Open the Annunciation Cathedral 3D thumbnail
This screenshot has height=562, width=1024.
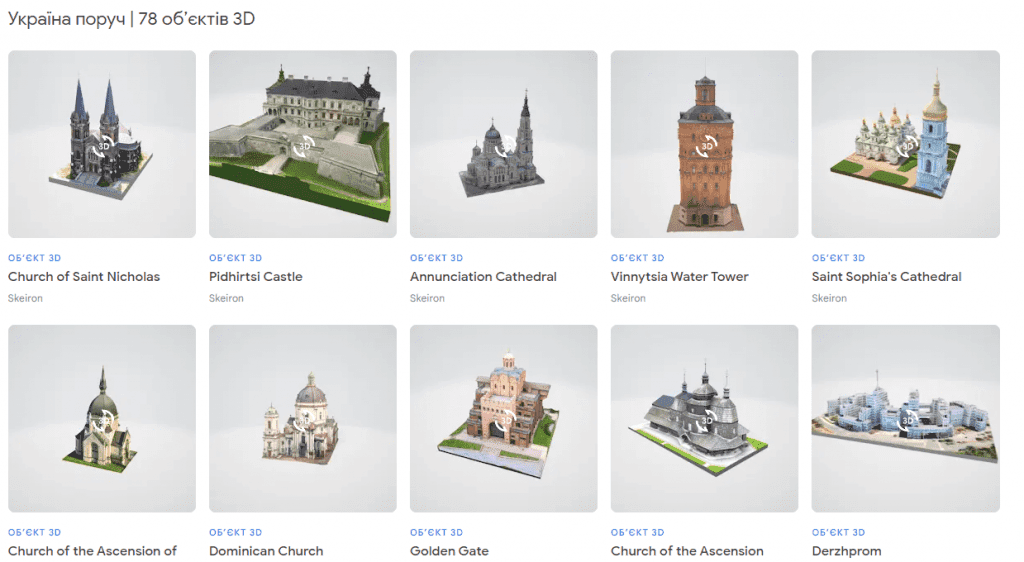(x=504, y=144)
